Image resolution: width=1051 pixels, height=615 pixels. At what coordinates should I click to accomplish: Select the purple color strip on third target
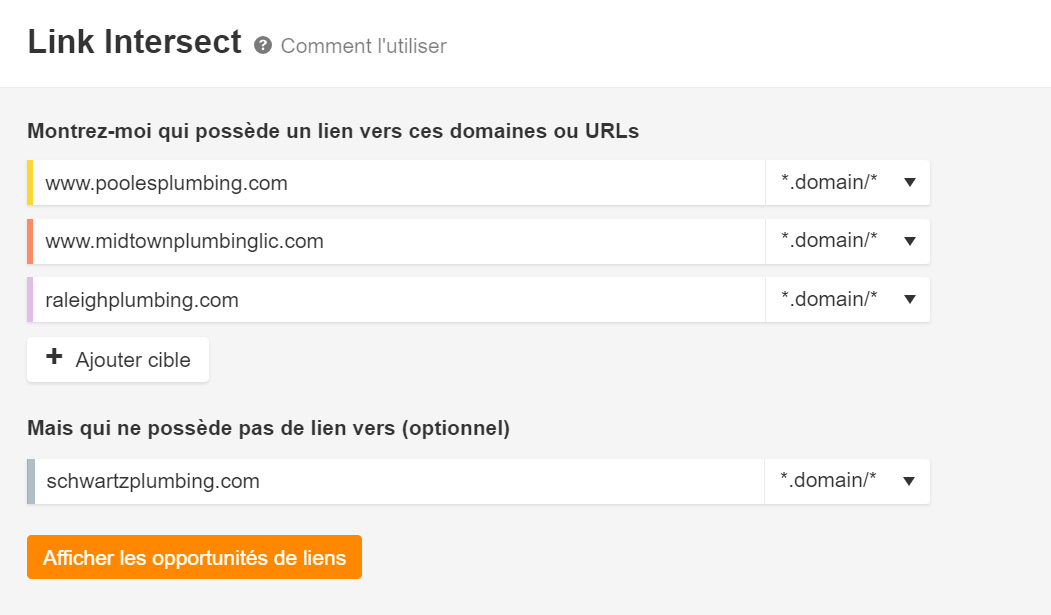coord(30,299)
